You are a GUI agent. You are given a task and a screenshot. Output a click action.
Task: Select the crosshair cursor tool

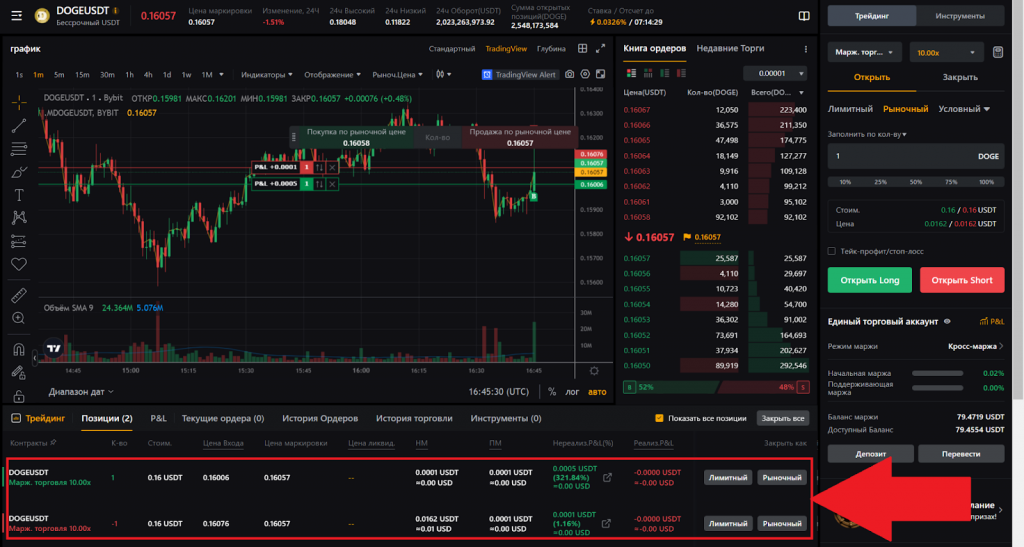(x=19, y=102)
